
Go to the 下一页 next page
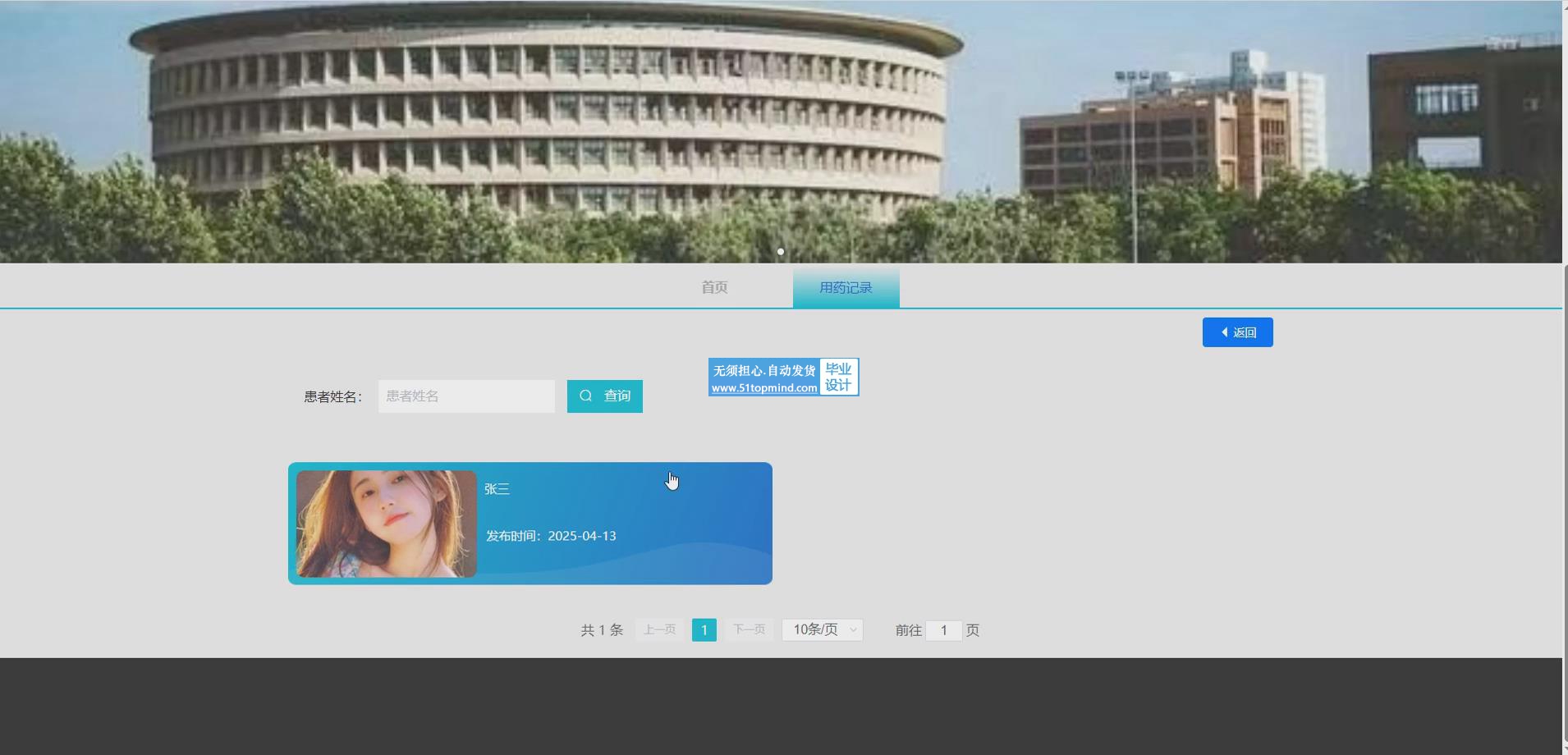(x=749, y=629)
